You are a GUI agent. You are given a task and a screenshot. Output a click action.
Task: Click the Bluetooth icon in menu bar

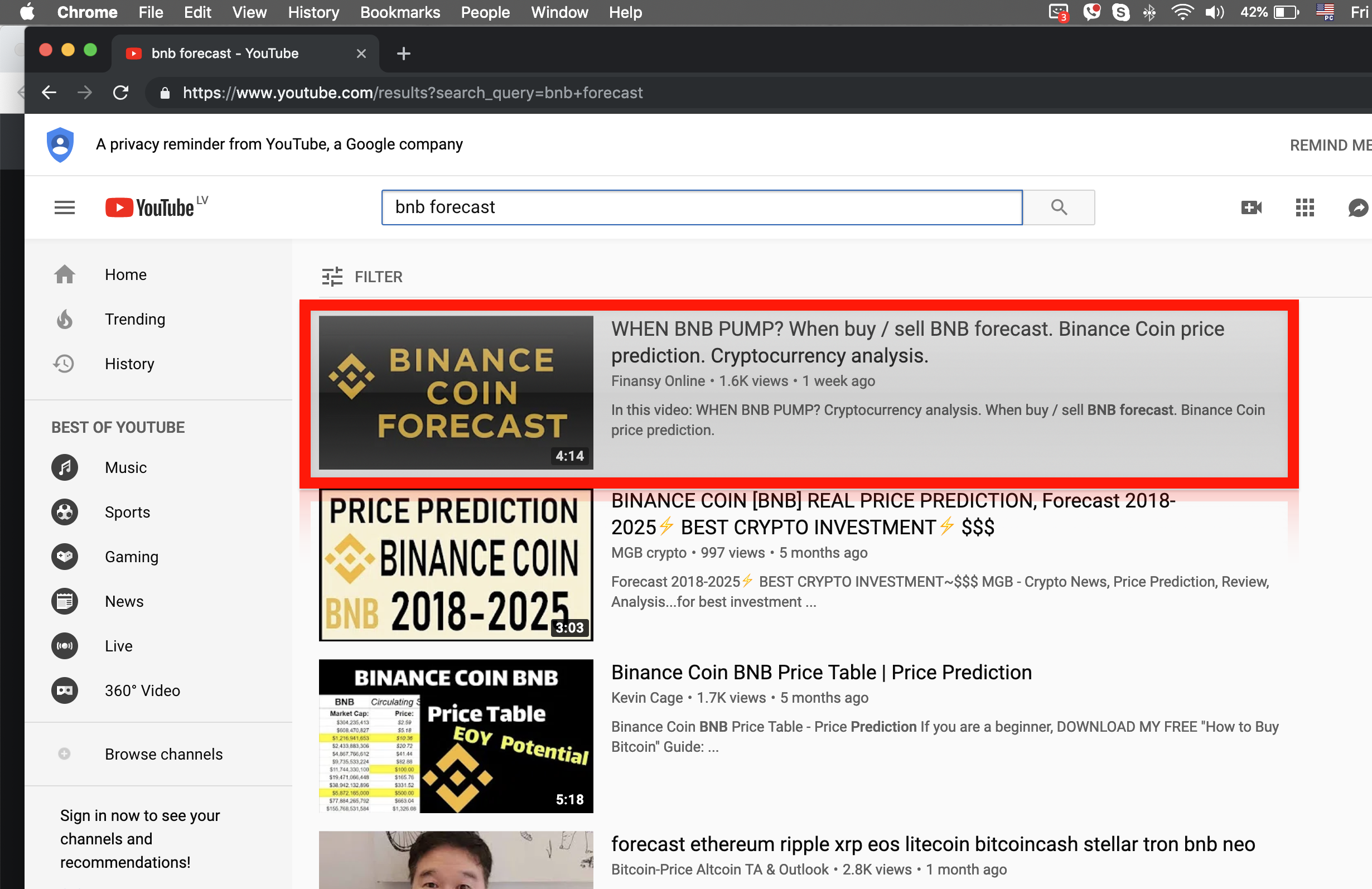click(1149, 12)
